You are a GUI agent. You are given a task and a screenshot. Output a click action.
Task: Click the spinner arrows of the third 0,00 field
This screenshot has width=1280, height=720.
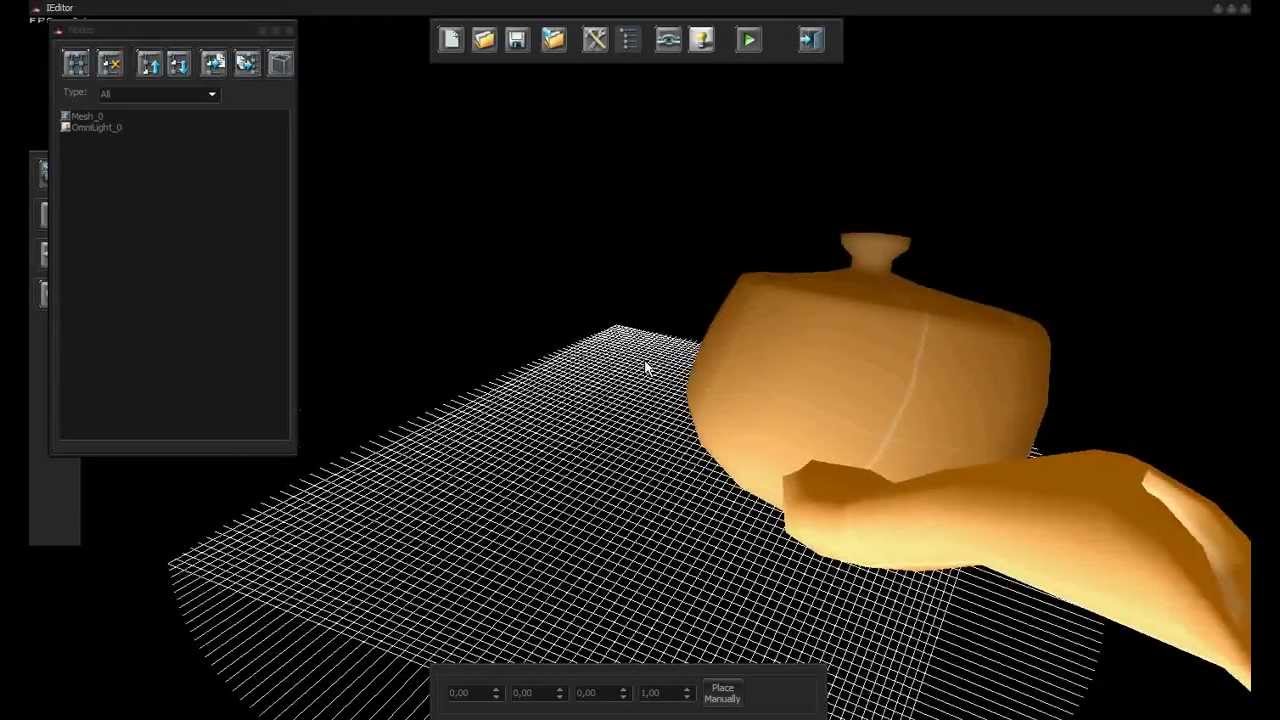[x=623, y=693]
